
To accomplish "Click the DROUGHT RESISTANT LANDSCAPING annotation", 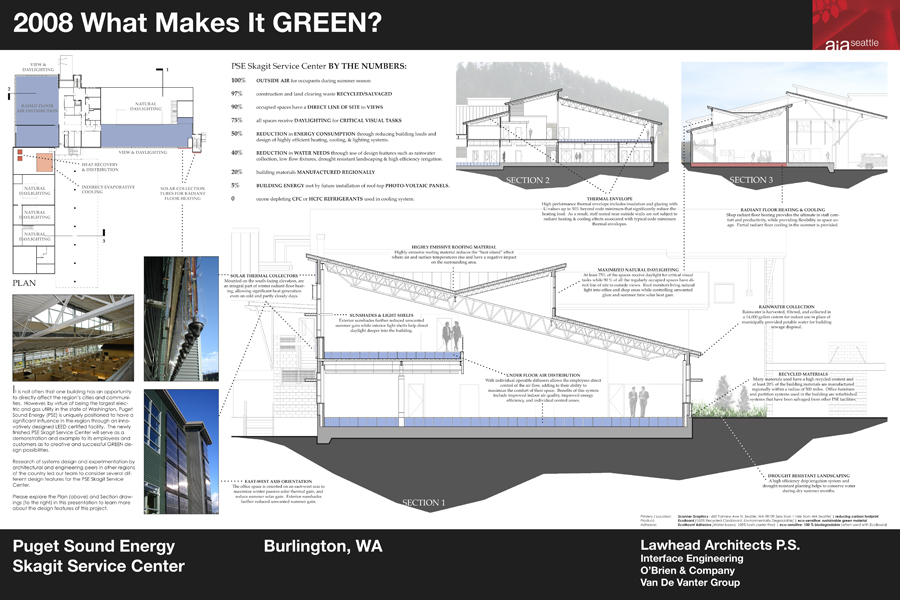I will coord(809,483).
